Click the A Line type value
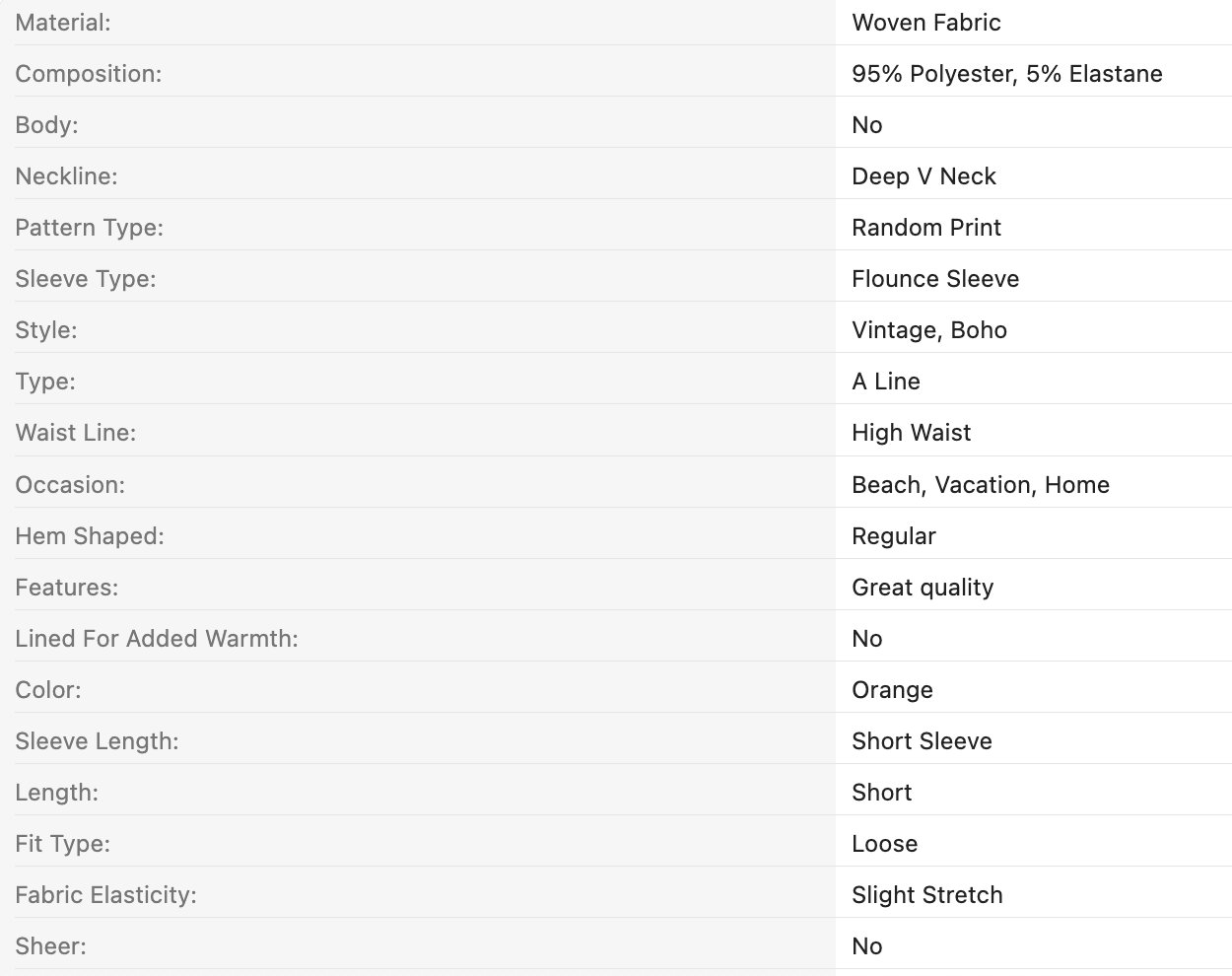1232x976 pixels. pos(886,382)
